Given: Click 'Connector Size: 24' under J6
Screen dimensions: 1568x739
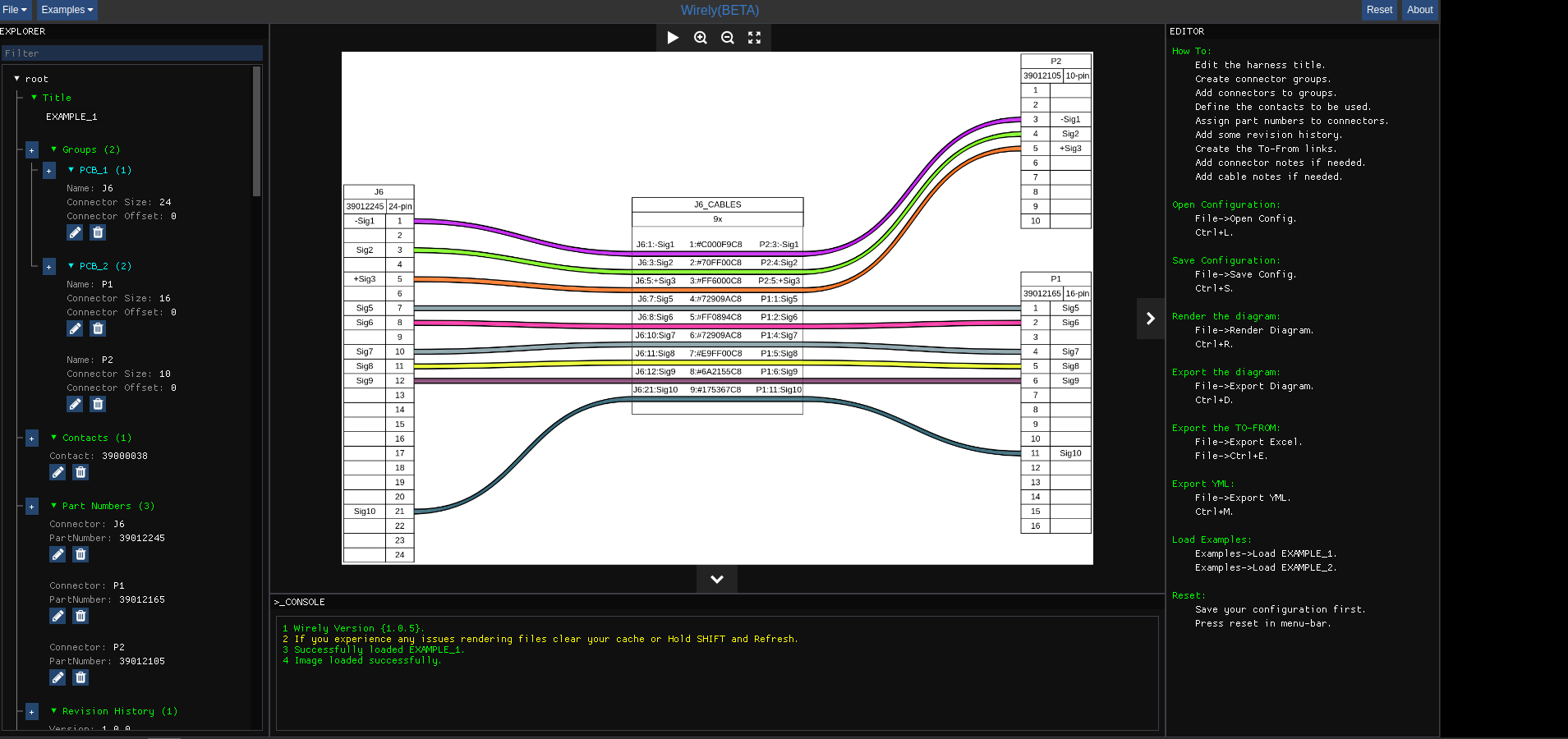Looking at the screenshot, I should coord(119,202).
